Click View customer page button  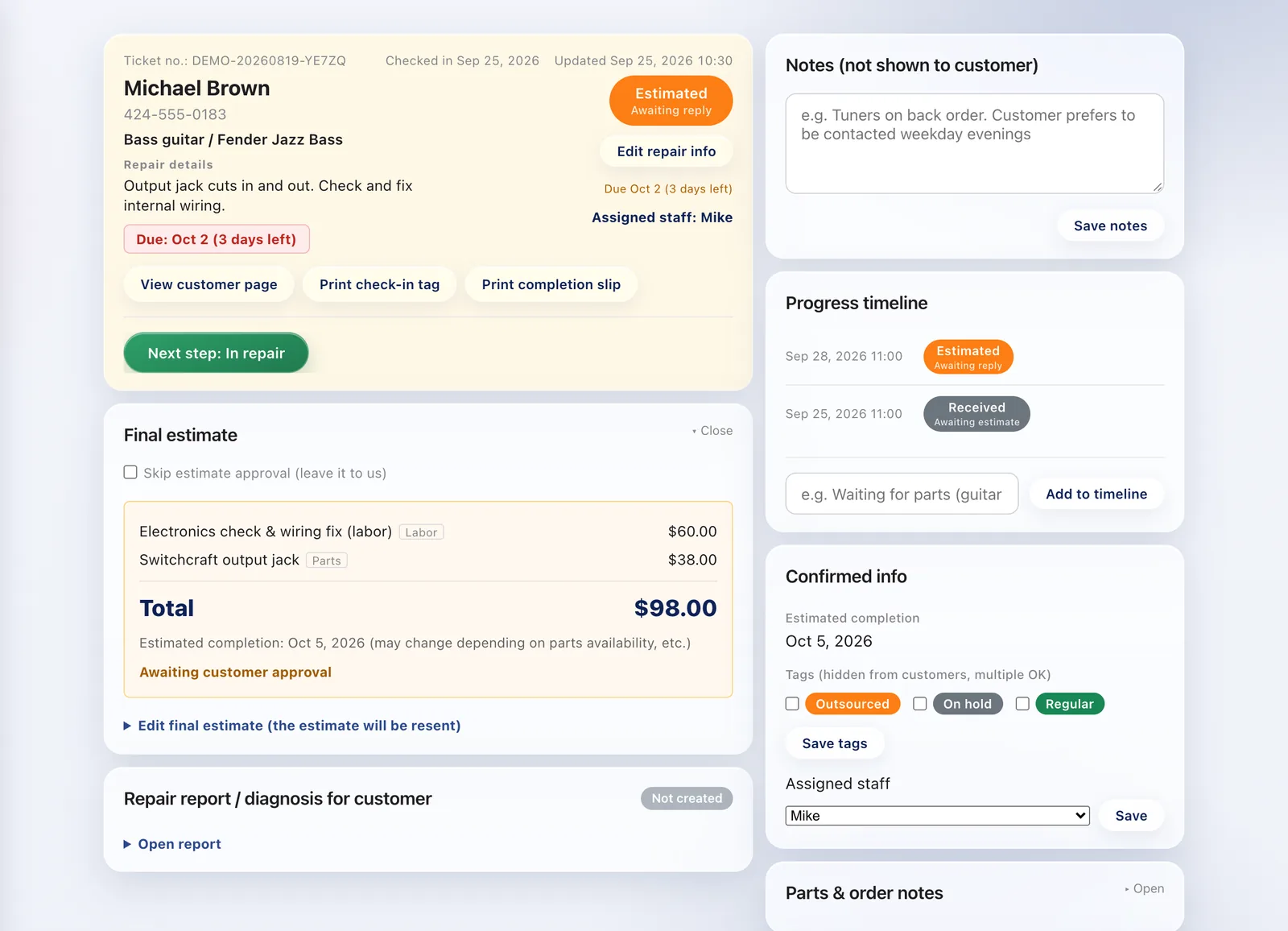[208, 284]
